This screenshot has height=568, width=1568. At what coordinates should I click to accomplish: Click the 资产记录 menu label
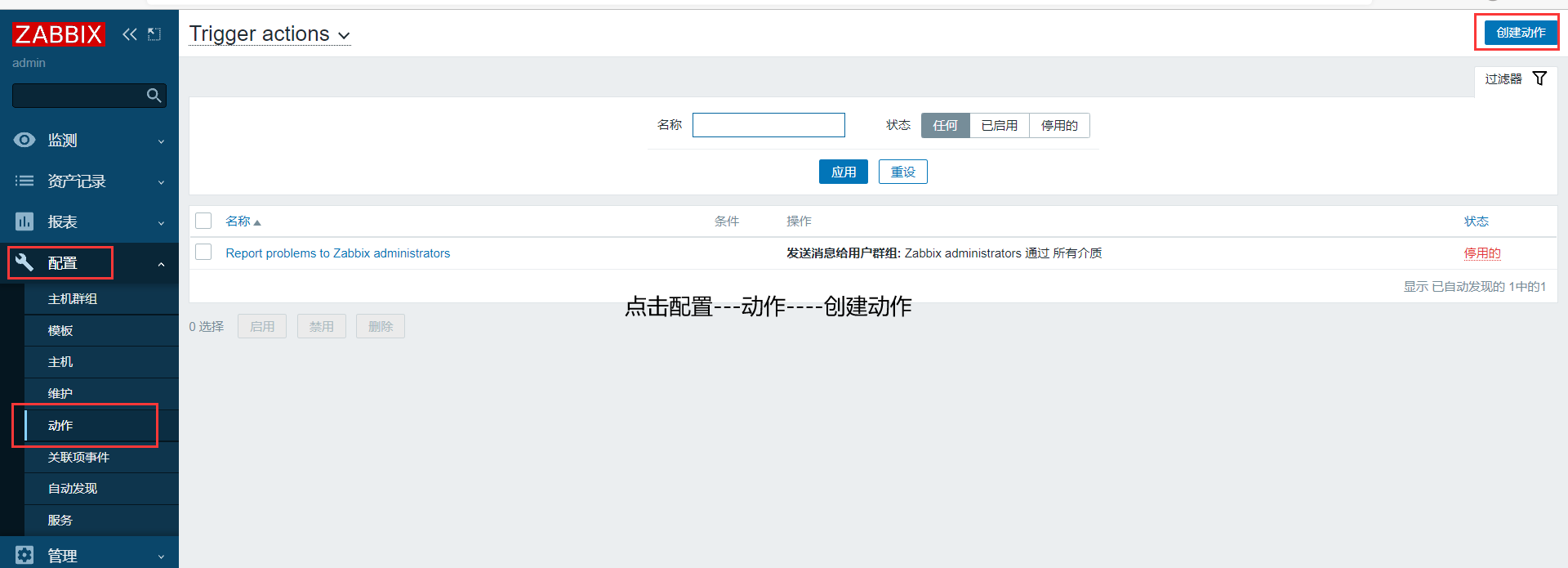pyautogui.click(x=77, y=181)
